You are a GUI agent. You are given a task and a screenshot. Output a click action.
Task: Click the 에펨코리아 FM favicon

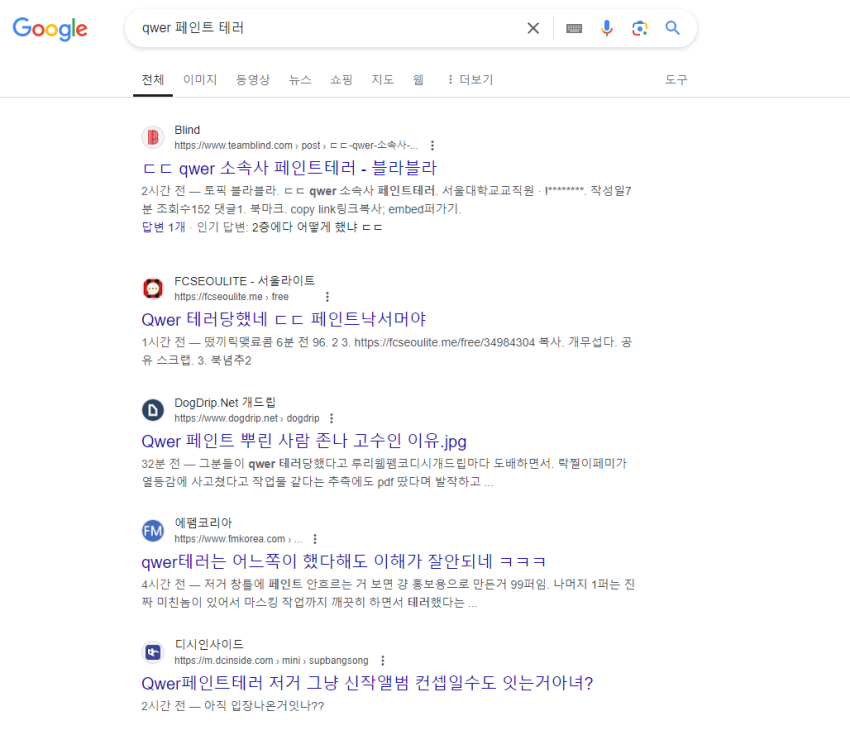153,531
